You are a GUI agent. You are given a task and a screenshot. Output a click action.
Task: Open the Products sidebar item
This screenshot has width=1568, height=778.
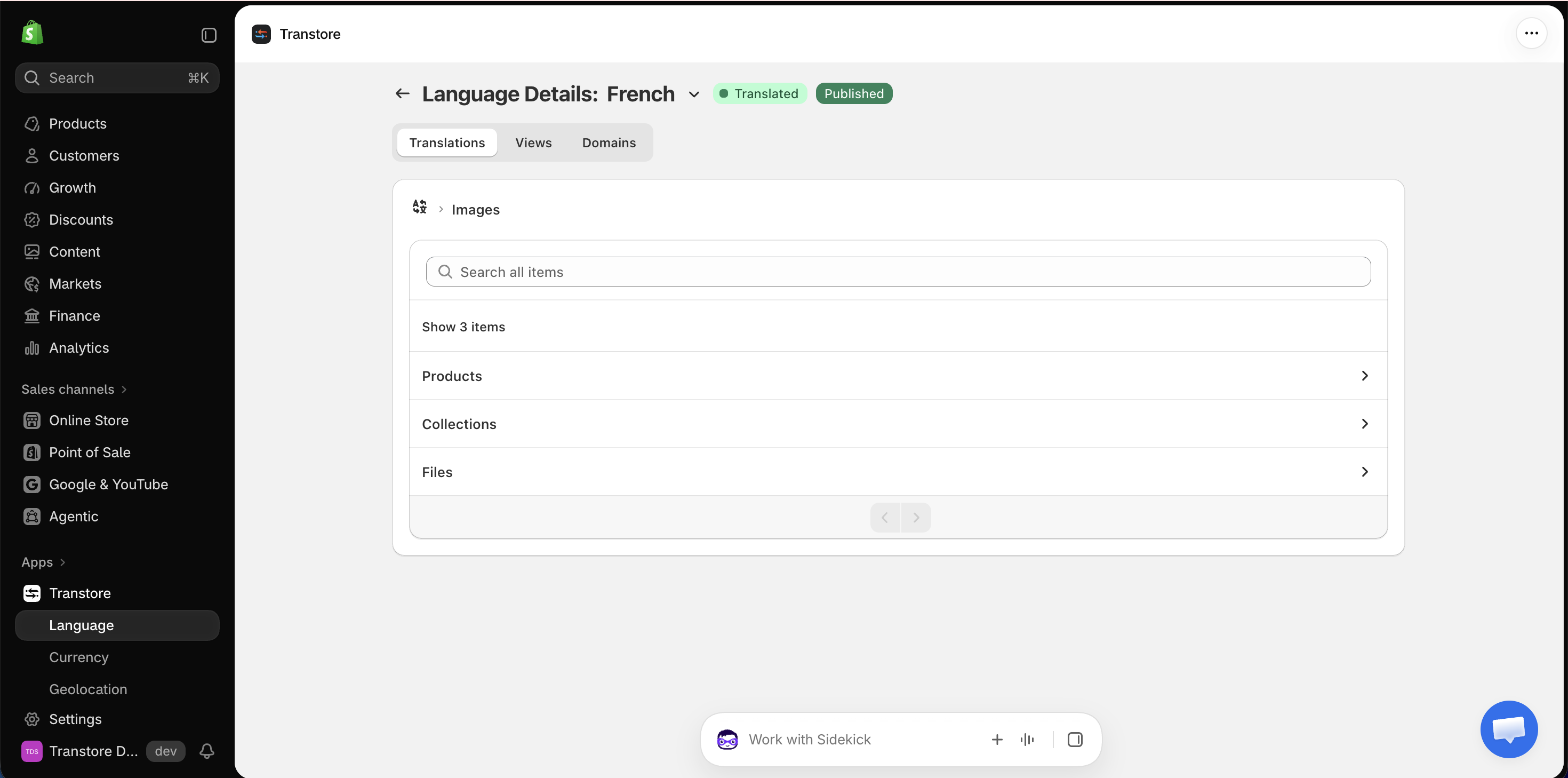(117, 124)
